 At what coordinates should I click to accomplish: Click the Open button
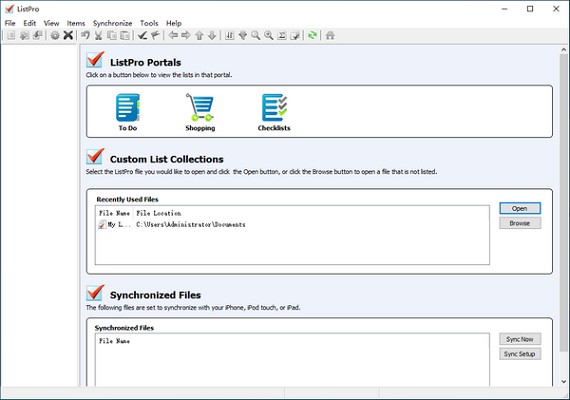tap(520, 208)
